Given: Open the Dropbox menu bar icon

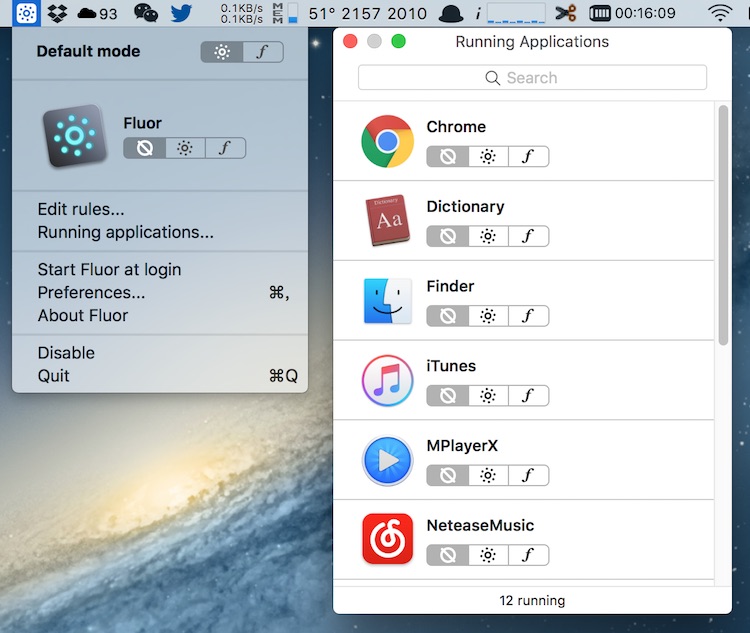Looking at the screenshot, I should (57, 13).
